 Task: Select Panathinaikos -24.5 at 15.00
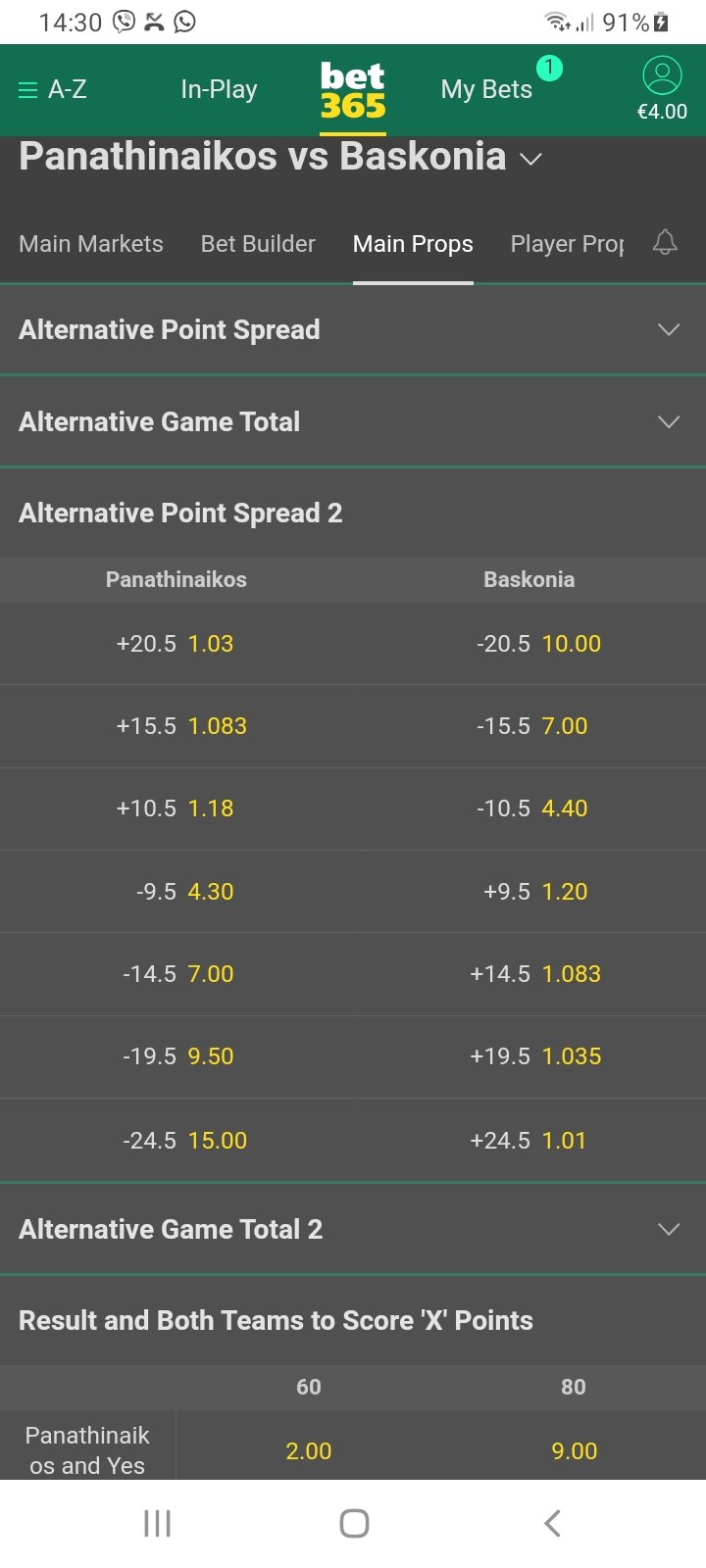[176, 1140]
